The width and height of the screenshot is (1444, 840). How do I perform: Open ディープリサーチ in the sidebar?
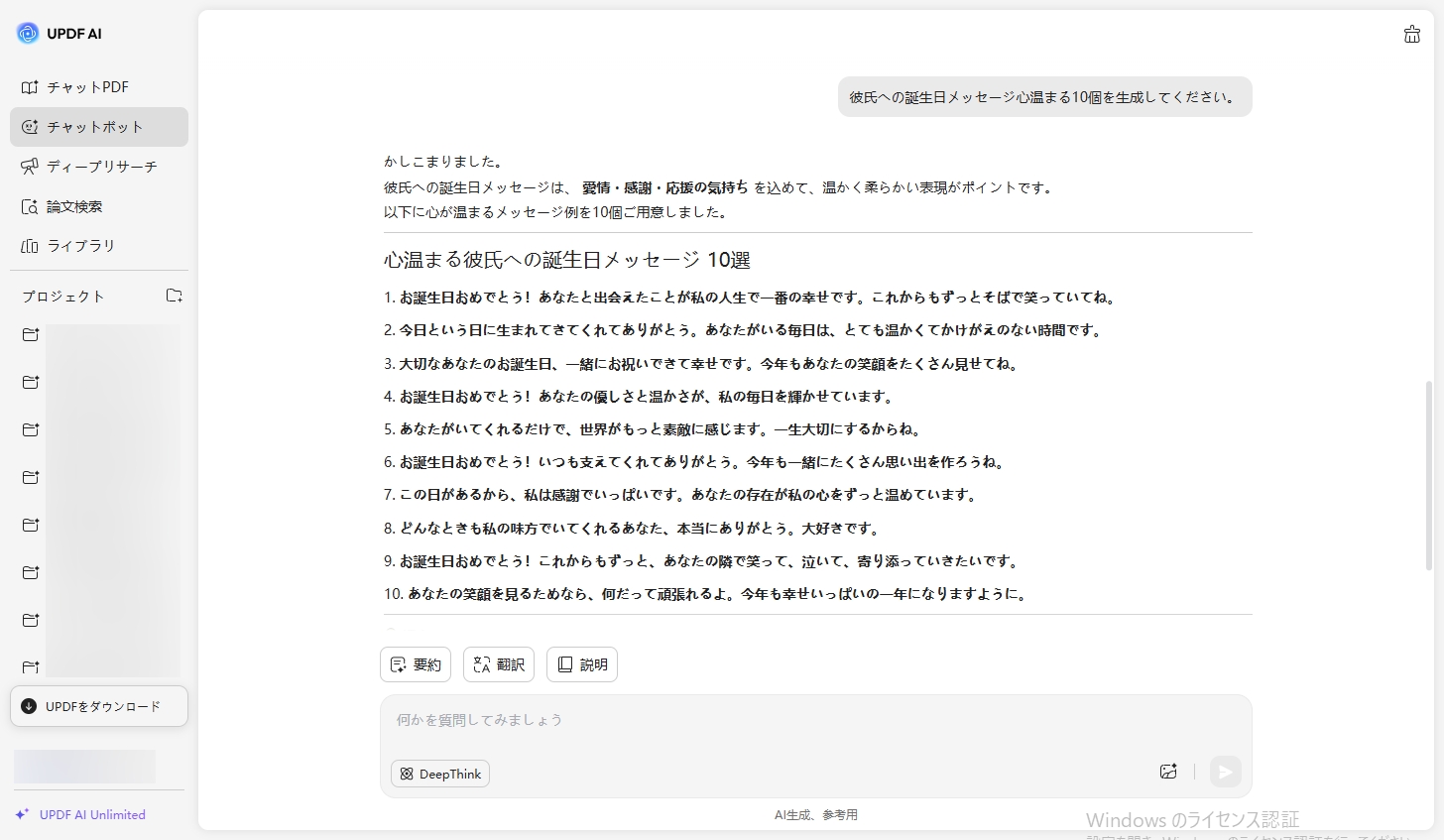99,167
